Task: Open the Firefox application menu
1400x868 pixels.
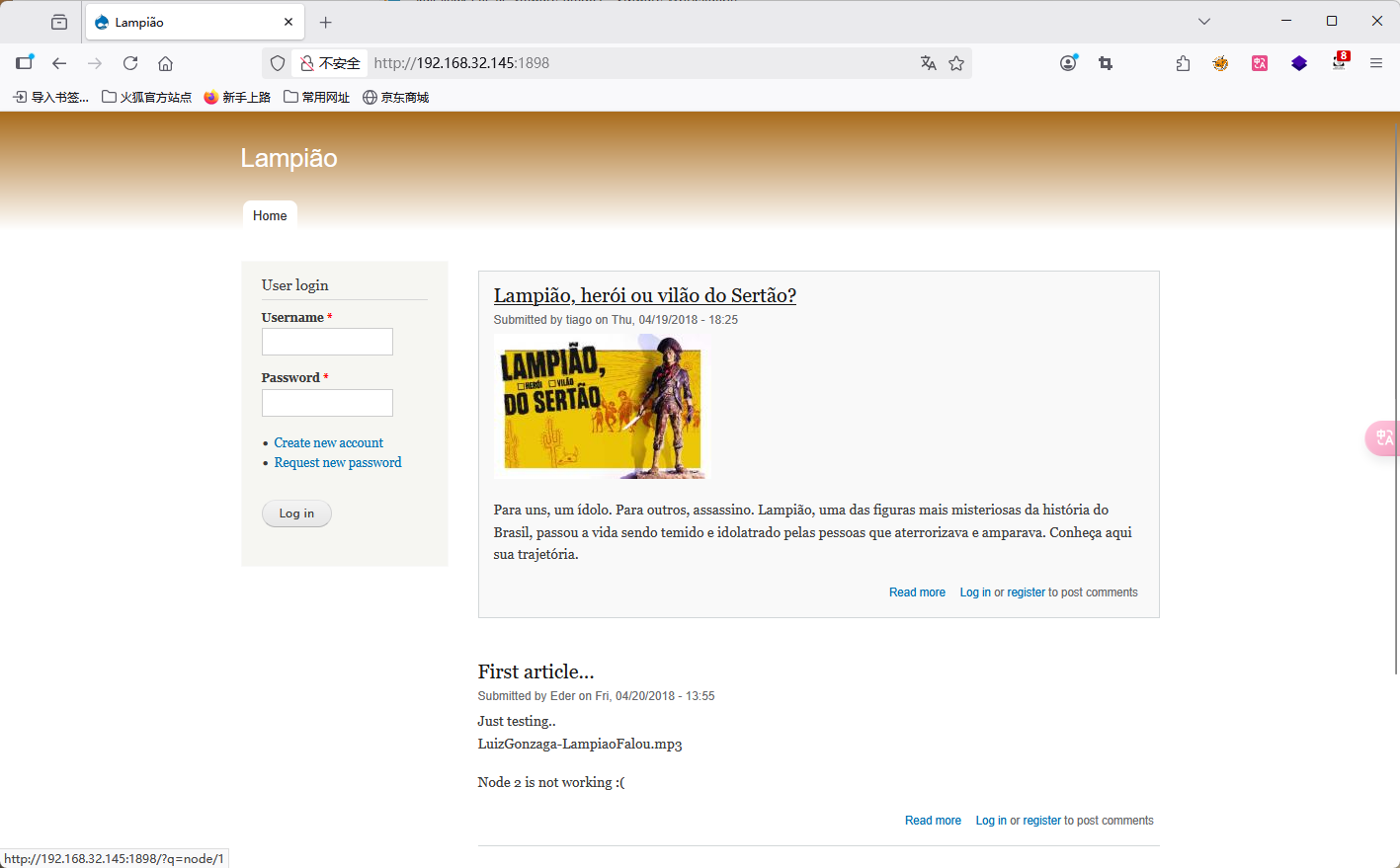Action: click(x=1376, y=63)
